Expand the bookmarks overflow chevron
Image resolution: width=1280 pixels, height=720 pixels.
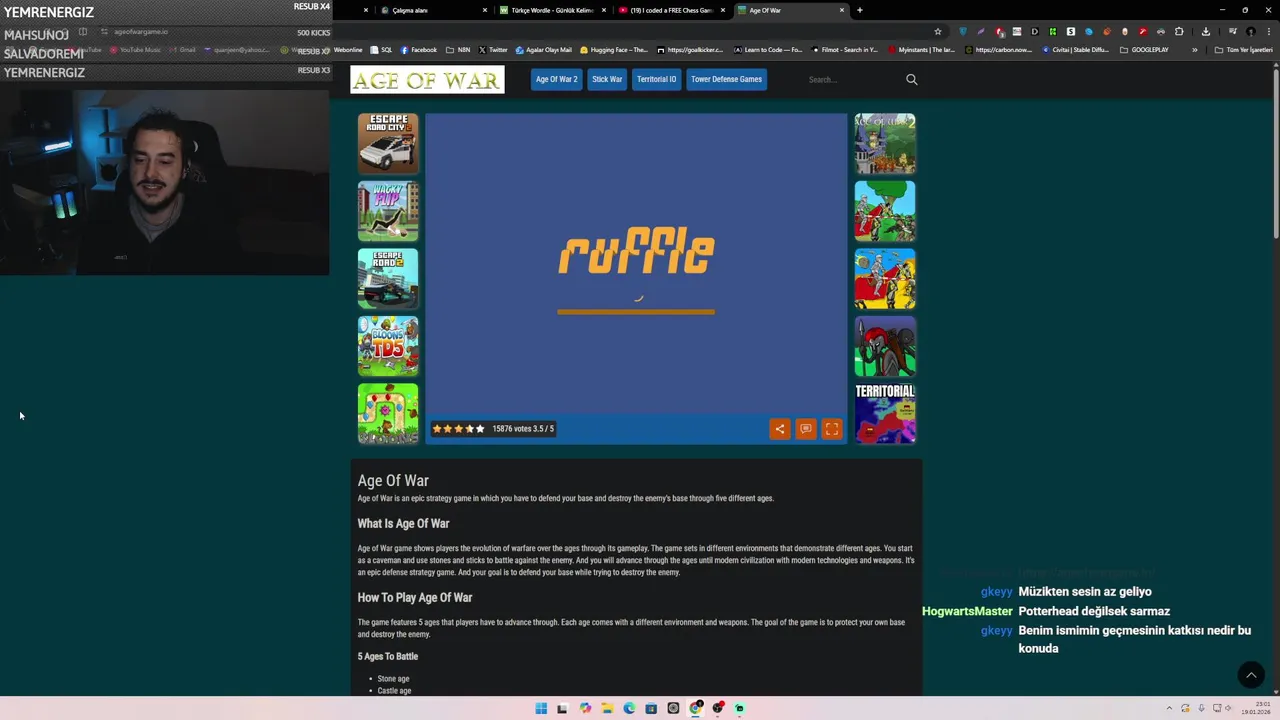click(x=1195, y=50)
